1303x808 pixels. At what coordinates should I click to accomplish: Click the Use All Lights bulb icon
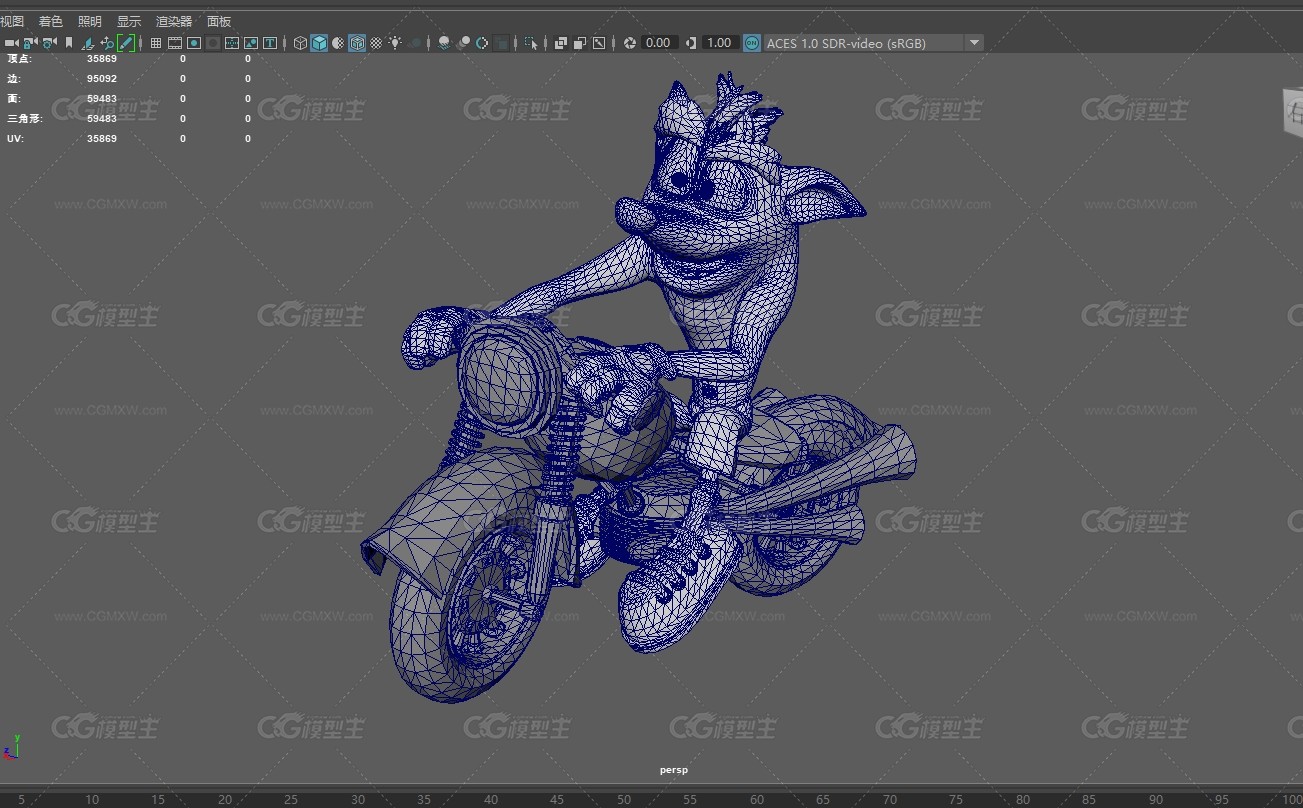click(395, 43)
